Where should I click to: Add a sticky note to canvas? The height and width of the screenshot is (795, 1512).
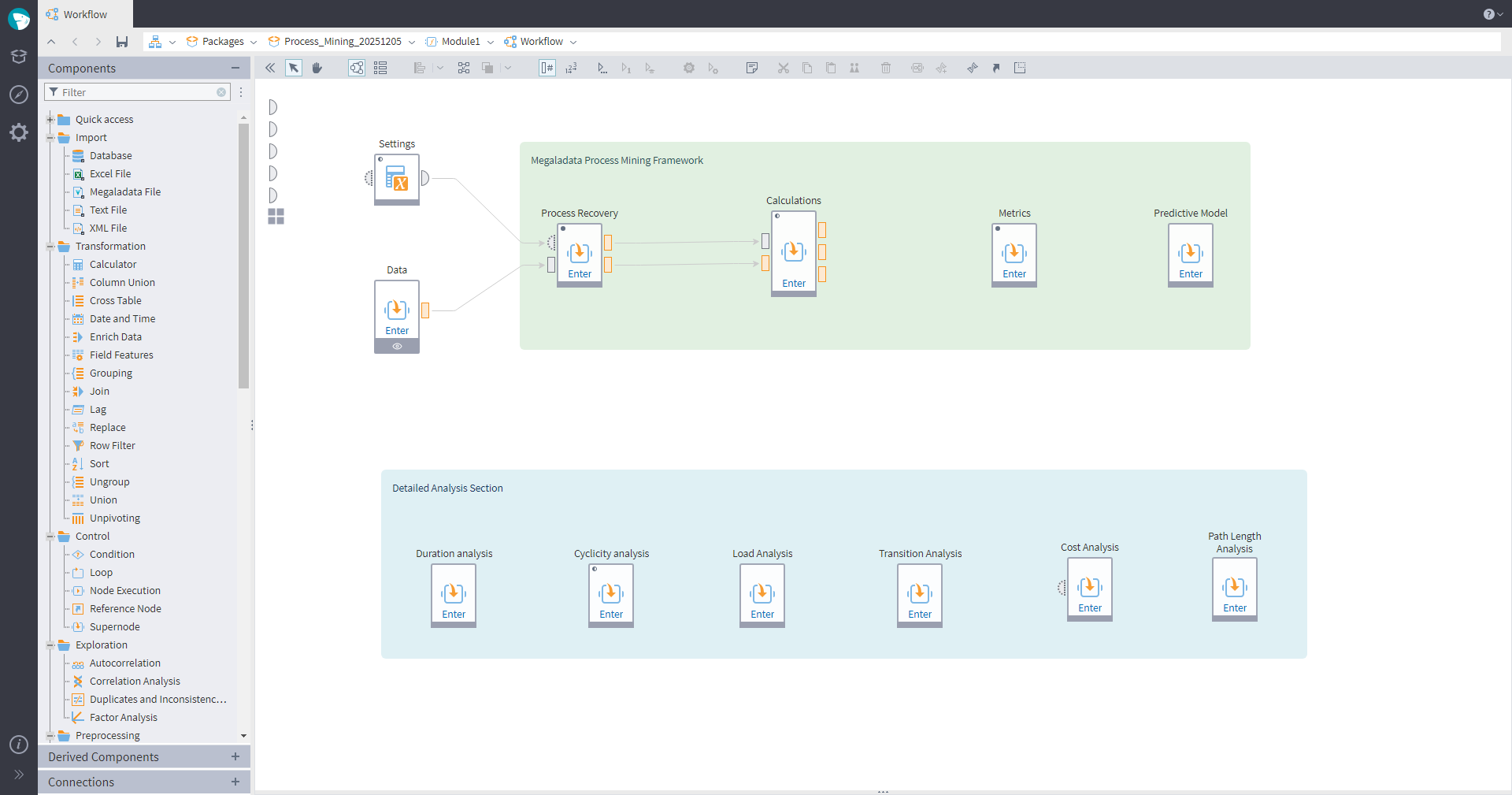pyautogui.click(x=751, y=68)
